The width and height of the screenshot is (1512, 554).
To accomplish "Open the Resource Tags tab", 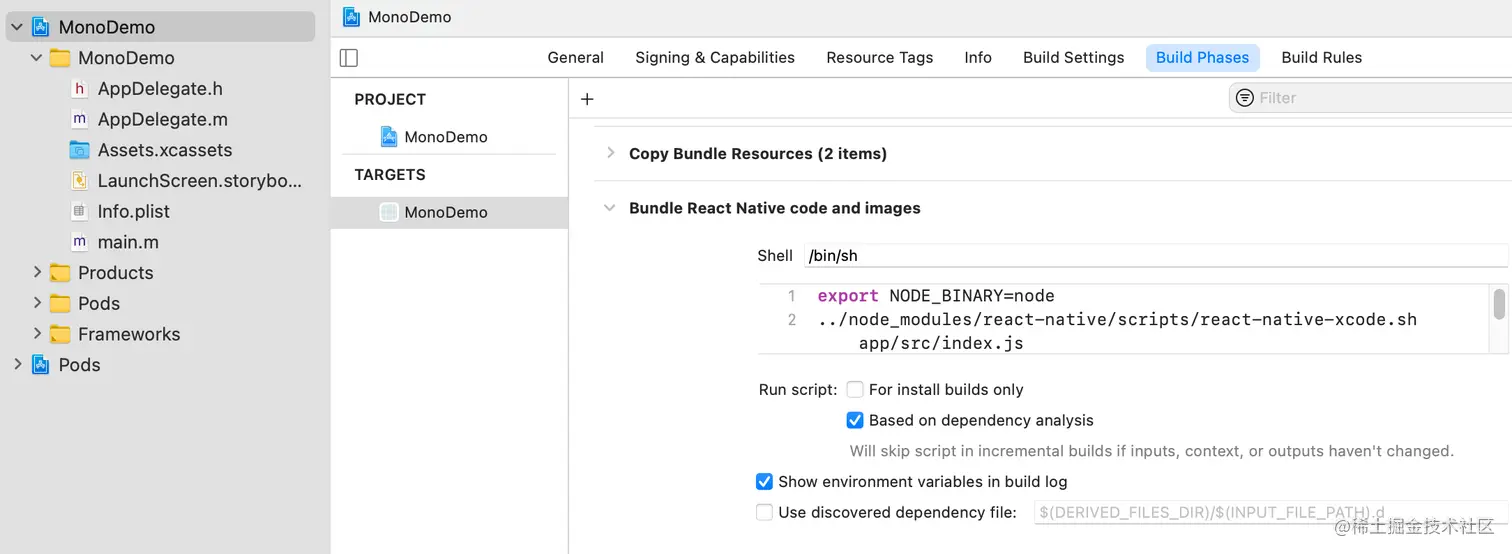I will pyautogui.click(x=880, y=57).
